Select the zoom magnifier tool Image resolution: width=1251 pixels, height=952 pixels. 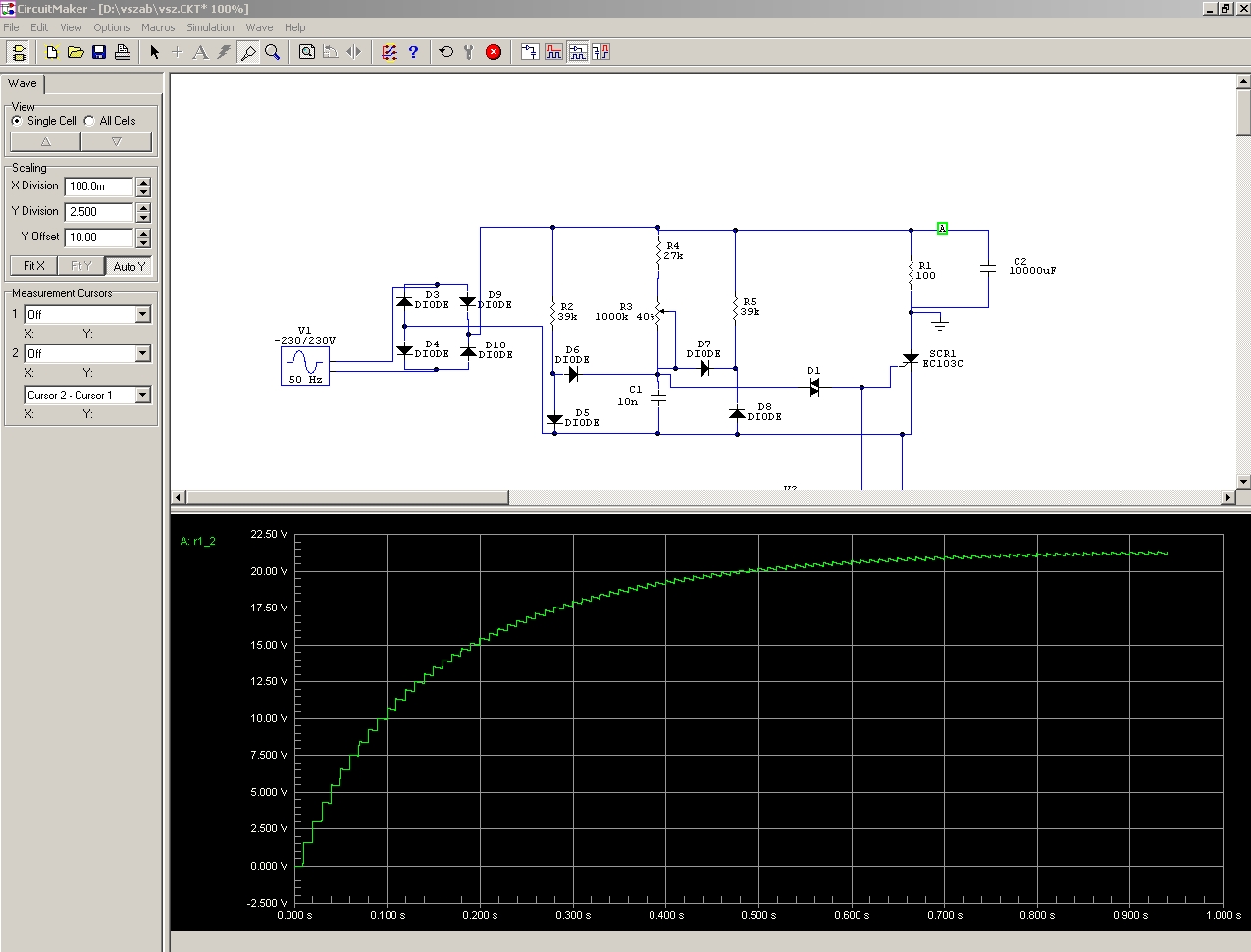[x=272, y=52]
